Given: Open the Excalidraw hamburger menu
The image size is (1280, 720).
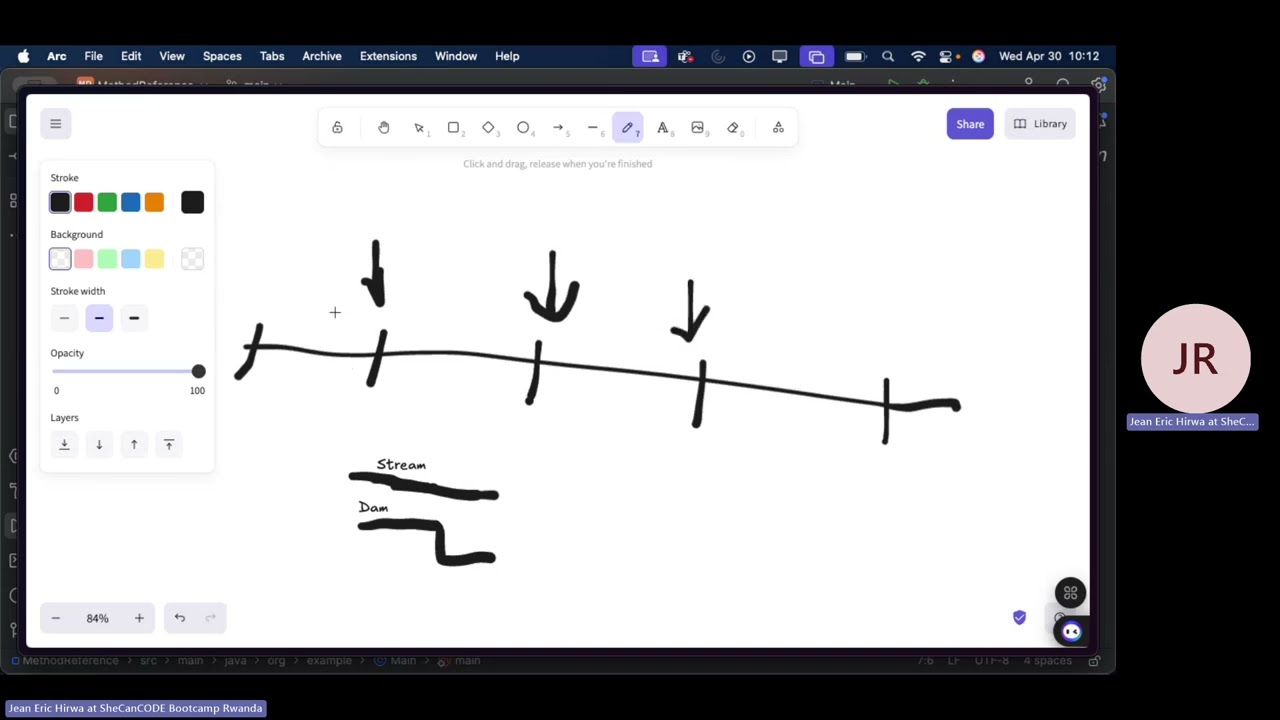Looking at the screenshot, I should click(56, 124).
